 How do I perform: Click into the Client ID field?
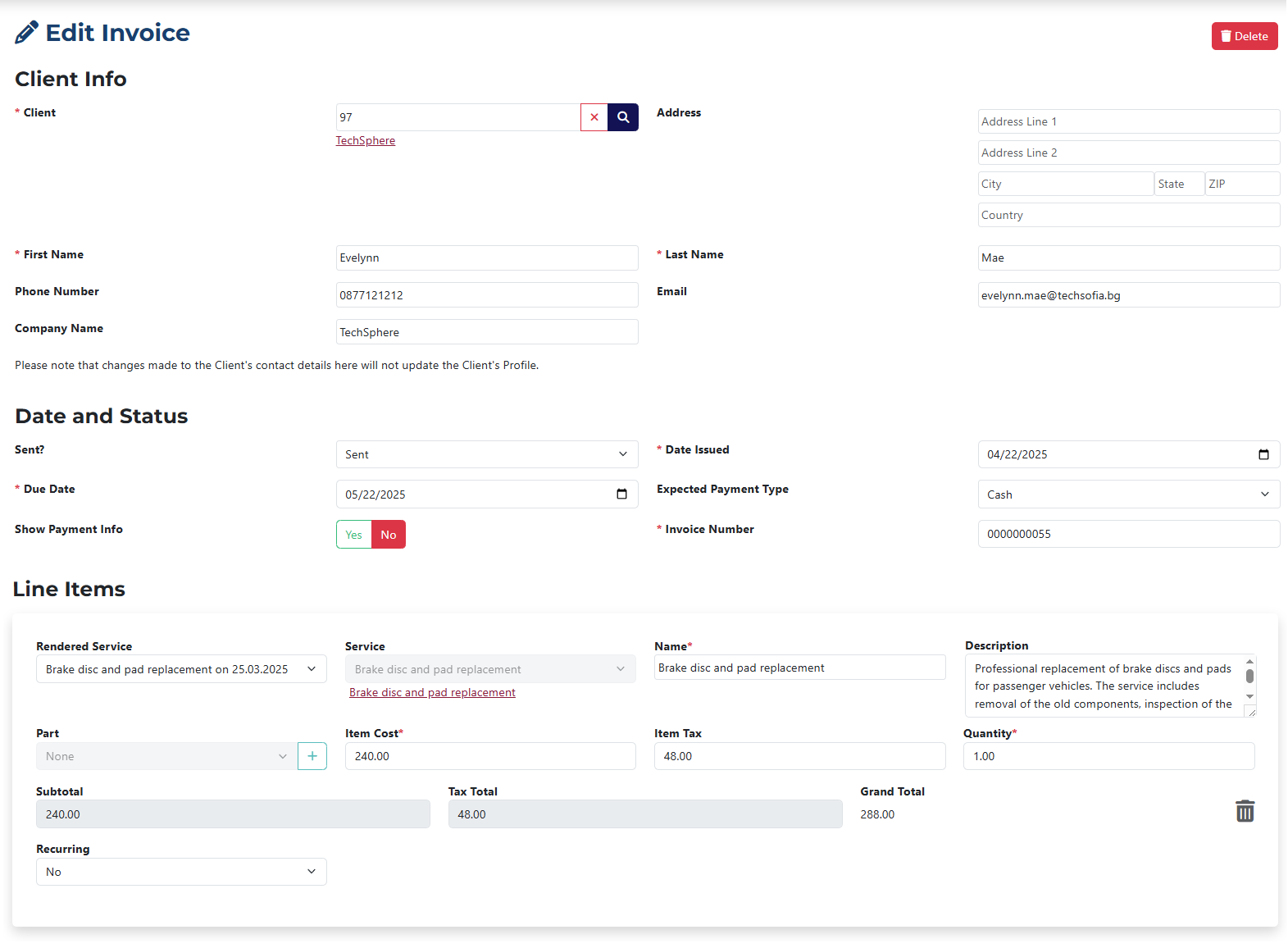pos(458,117)
